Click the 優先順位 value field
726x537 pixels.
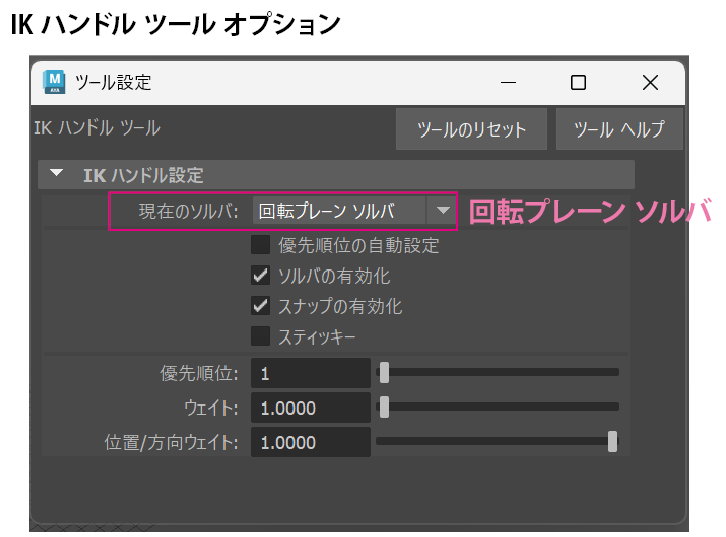click(310, 374)
